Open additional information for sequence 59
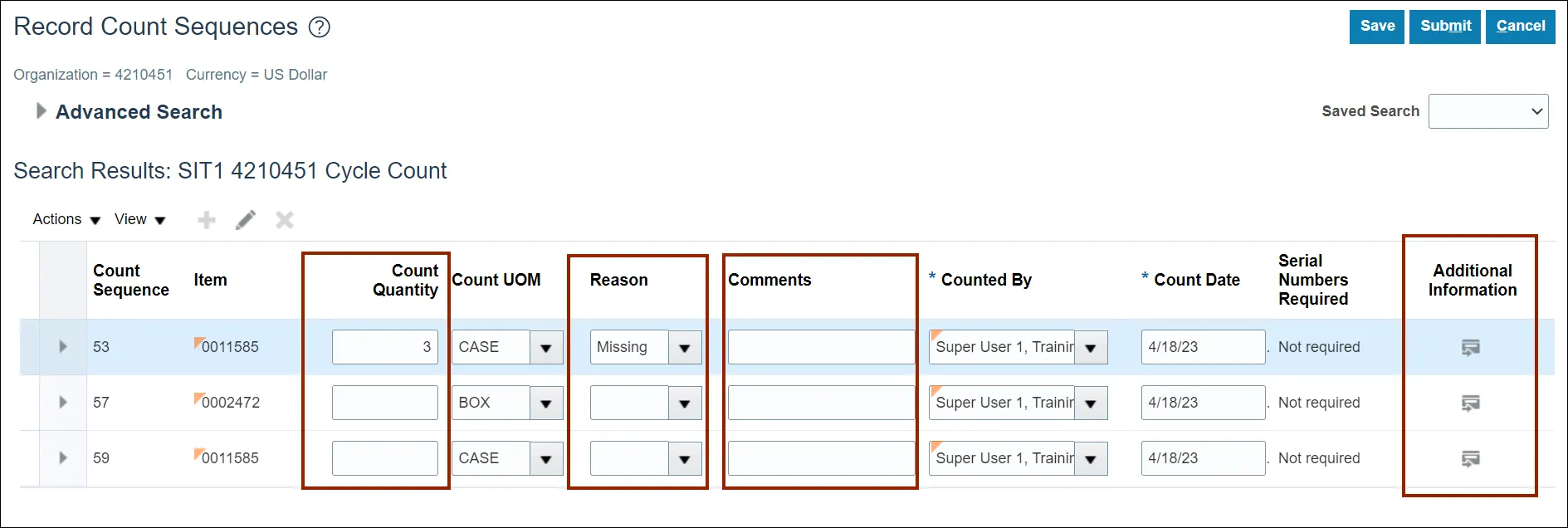 pos(1471,458)
